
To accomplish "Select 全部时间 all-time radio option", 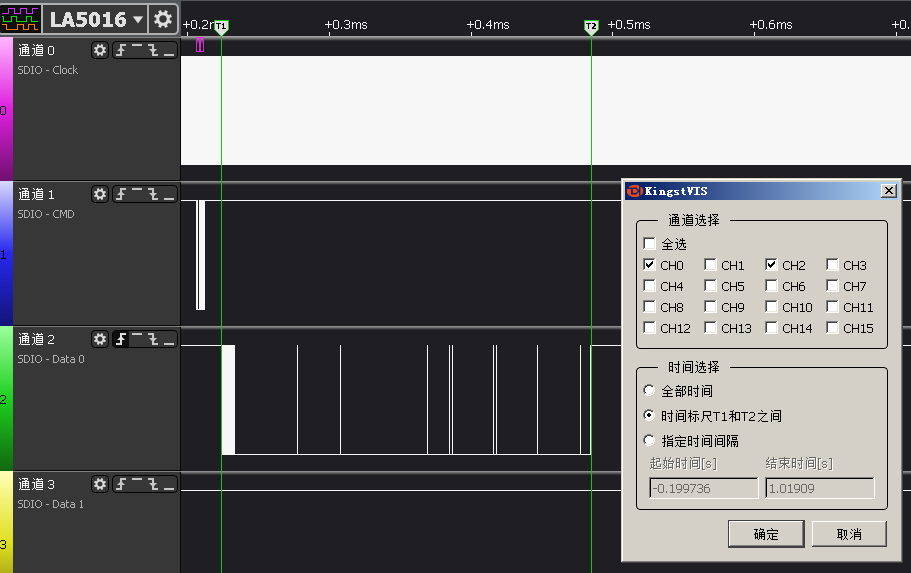I will [x=650, y=391].
